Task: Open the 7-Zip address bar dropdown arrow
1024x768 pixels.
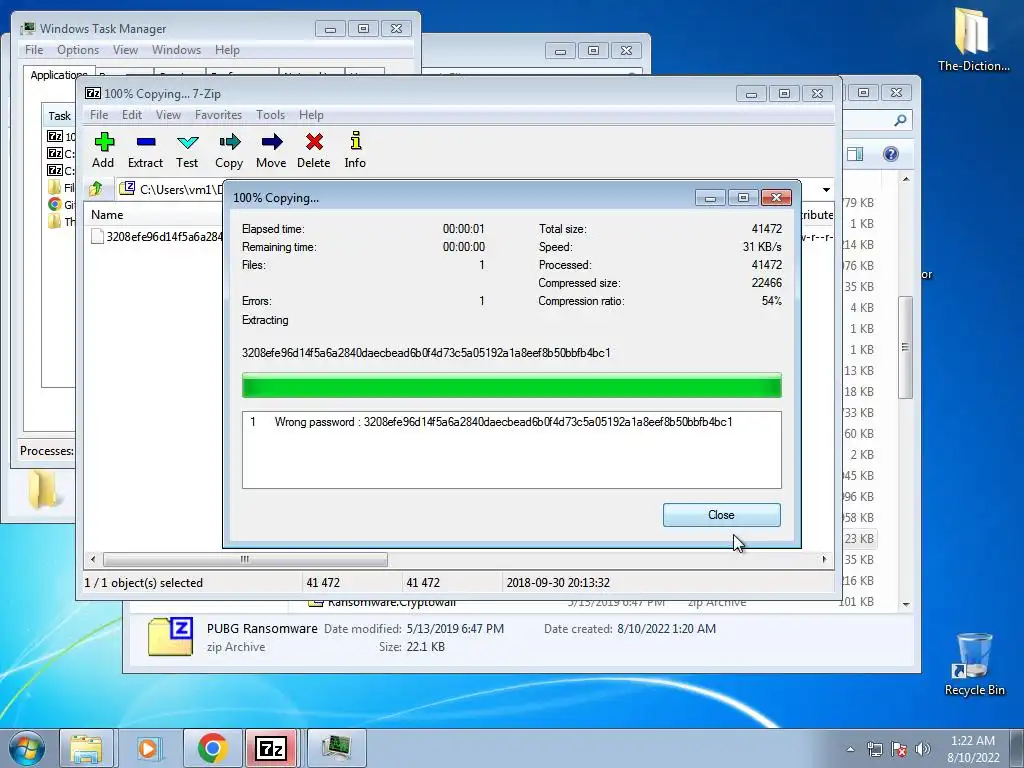Action: 826,189
